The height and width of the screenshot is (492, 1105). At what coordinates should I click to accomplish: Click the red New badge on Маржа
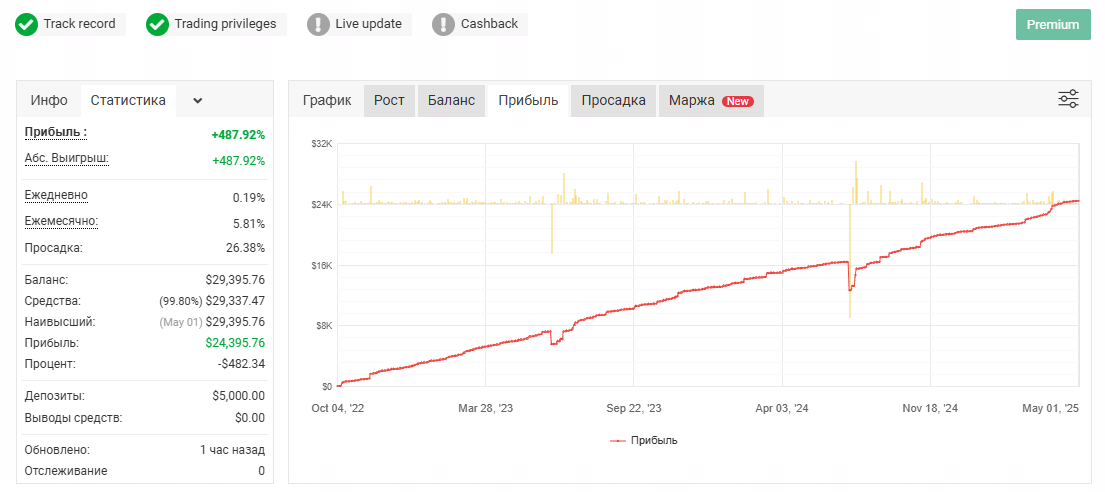coord(738,101)
